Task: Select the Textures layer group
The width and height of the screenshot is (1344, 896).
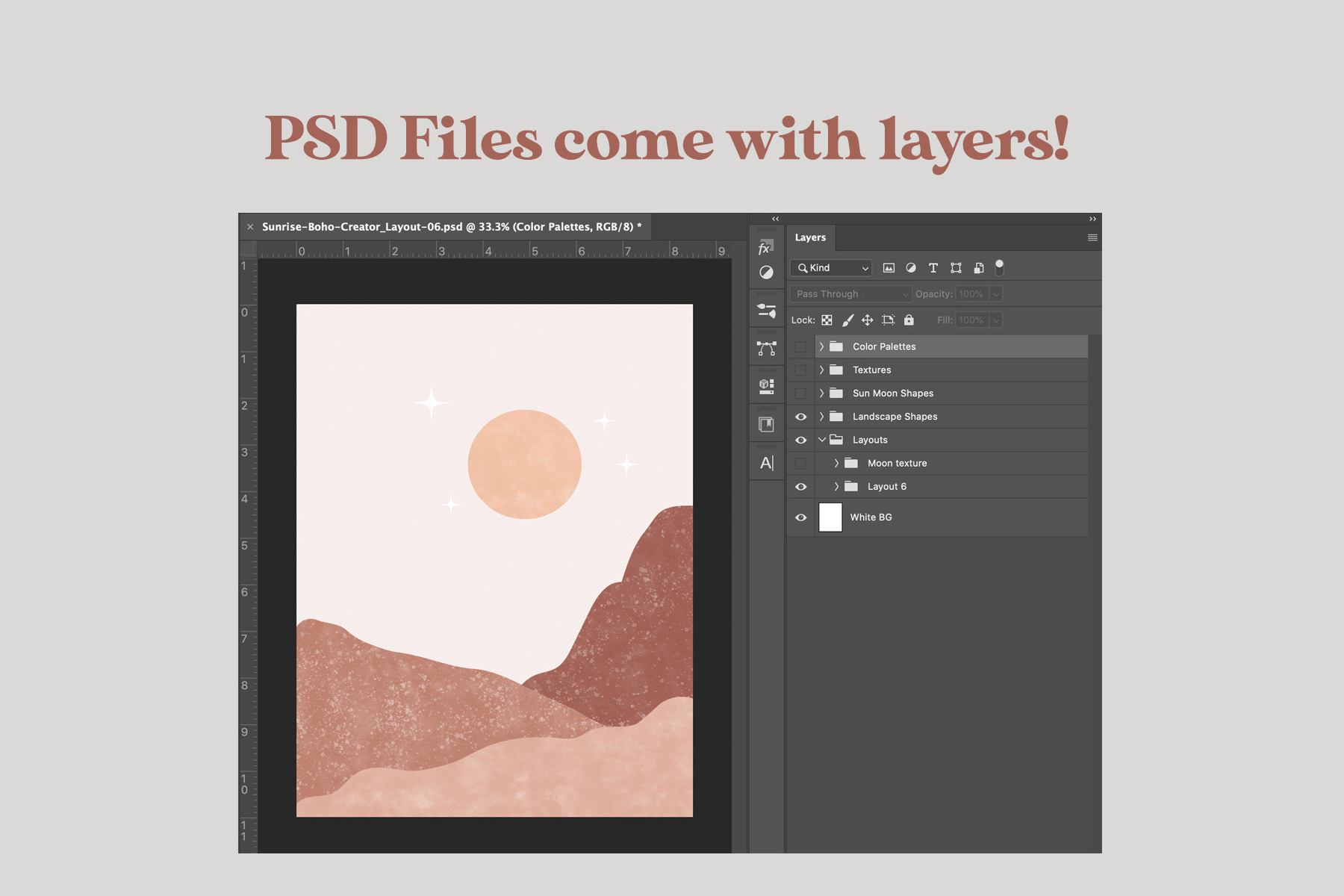Action: point(951,370)
